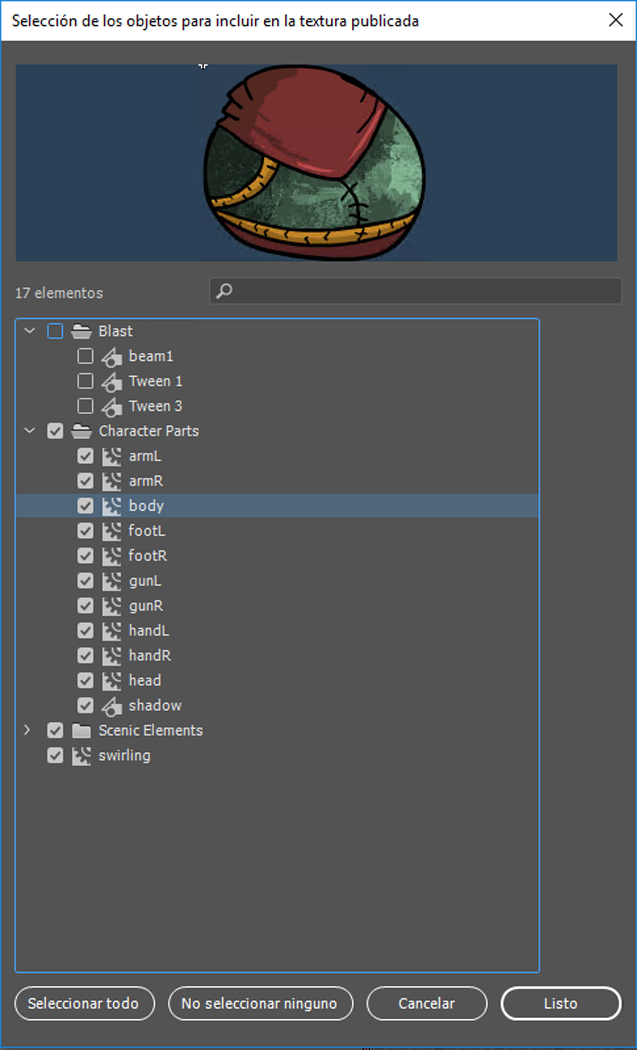637x1050 pixels.
Task: Select the armR row label
Action: click(146, 481)
